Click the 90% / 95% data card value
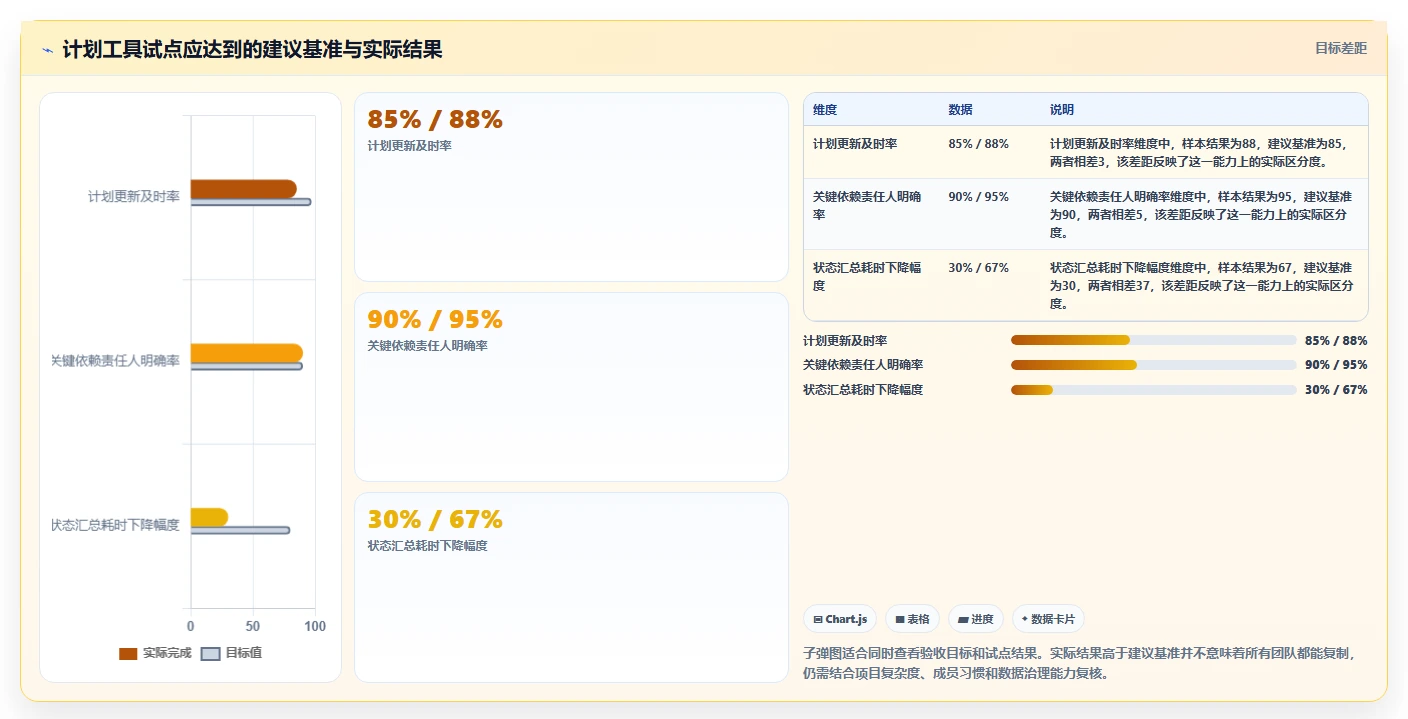The height and width of the screenshot is (719, 1408). click(435, 320)
